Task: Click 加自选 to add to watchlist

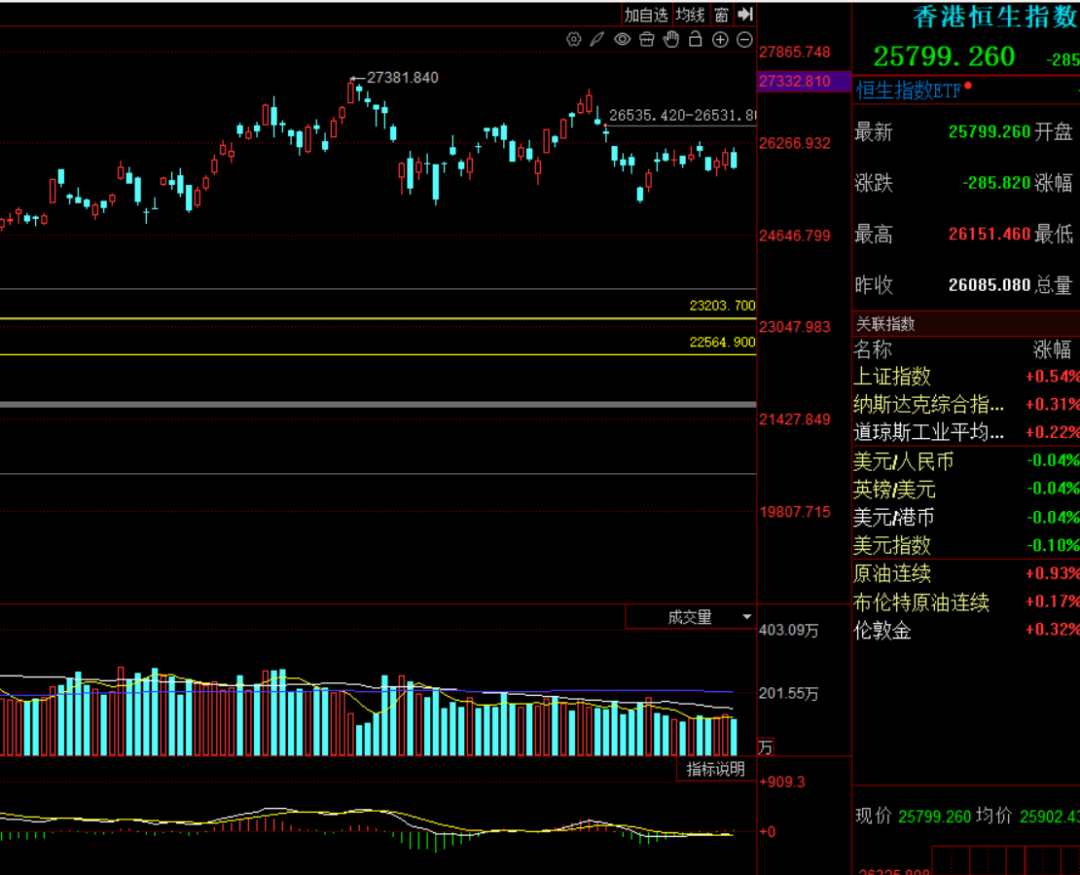Action: pos(646,14)
